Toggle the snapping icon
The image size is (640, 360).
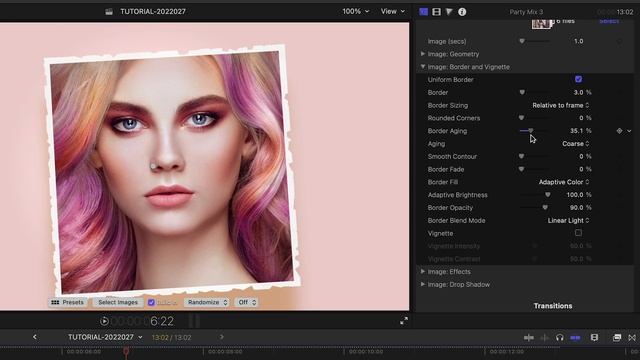(x=576, y=338)
